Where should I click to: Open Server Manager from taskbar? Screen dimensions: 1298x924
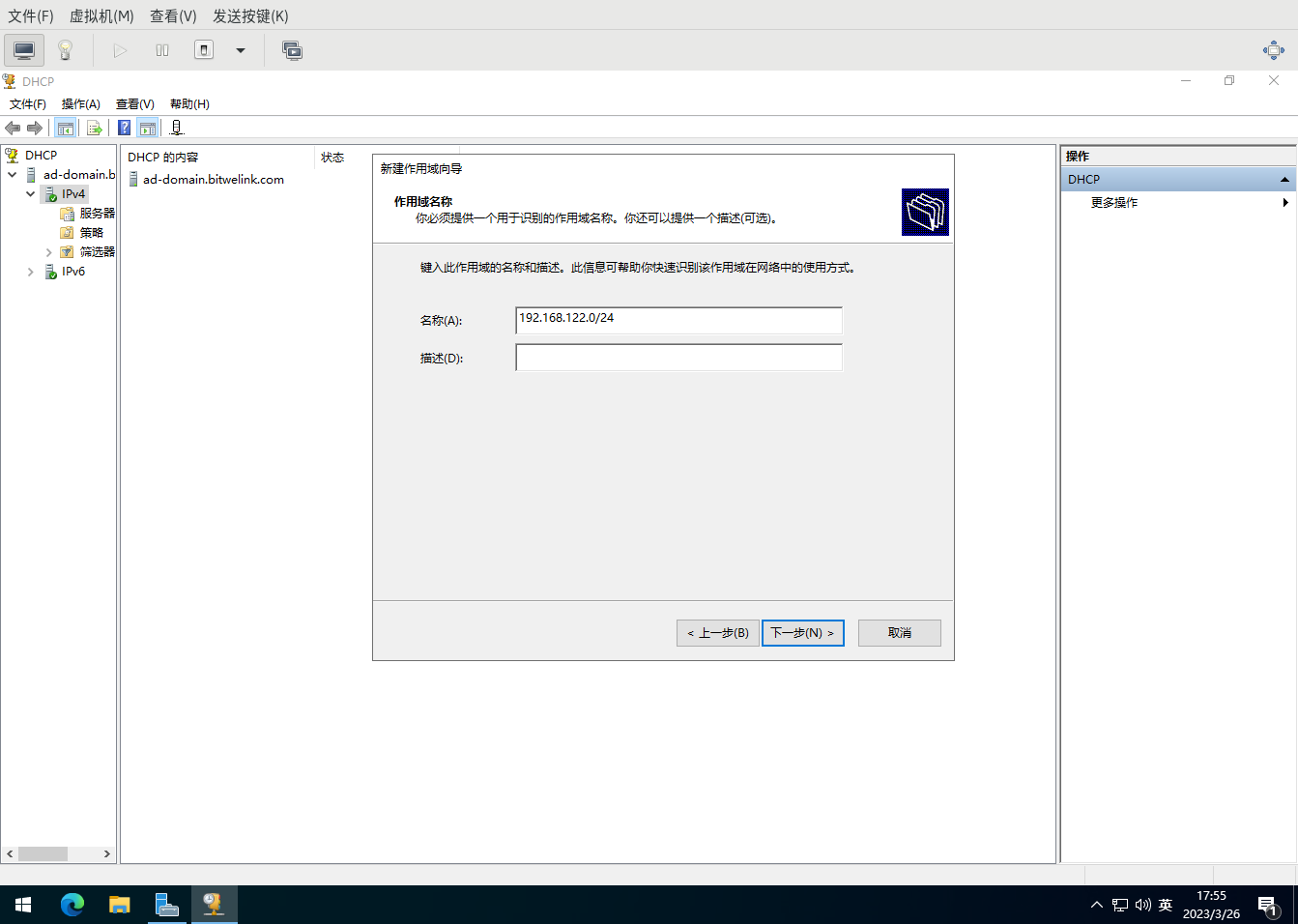point(166,905)
